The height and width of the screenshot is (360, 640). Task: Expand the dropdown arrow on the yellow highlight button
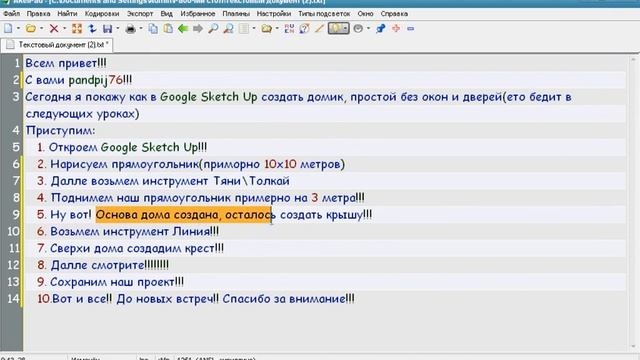pyautogui.click(x=346, y=29)
